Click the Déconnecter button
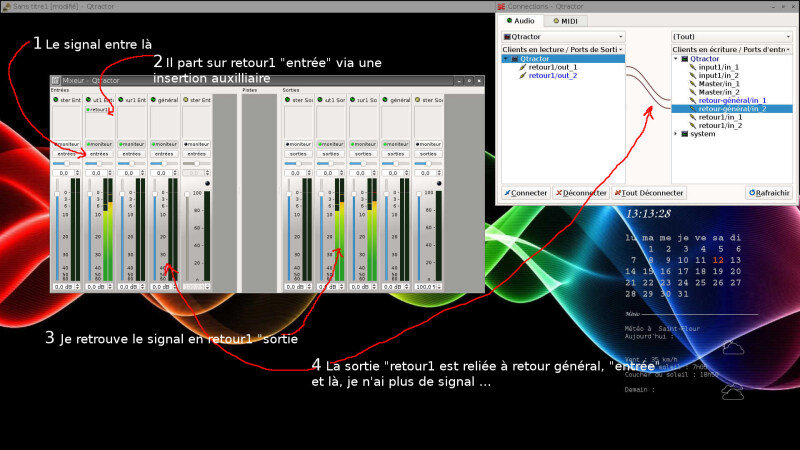The image size is (800, 450). 581,193
